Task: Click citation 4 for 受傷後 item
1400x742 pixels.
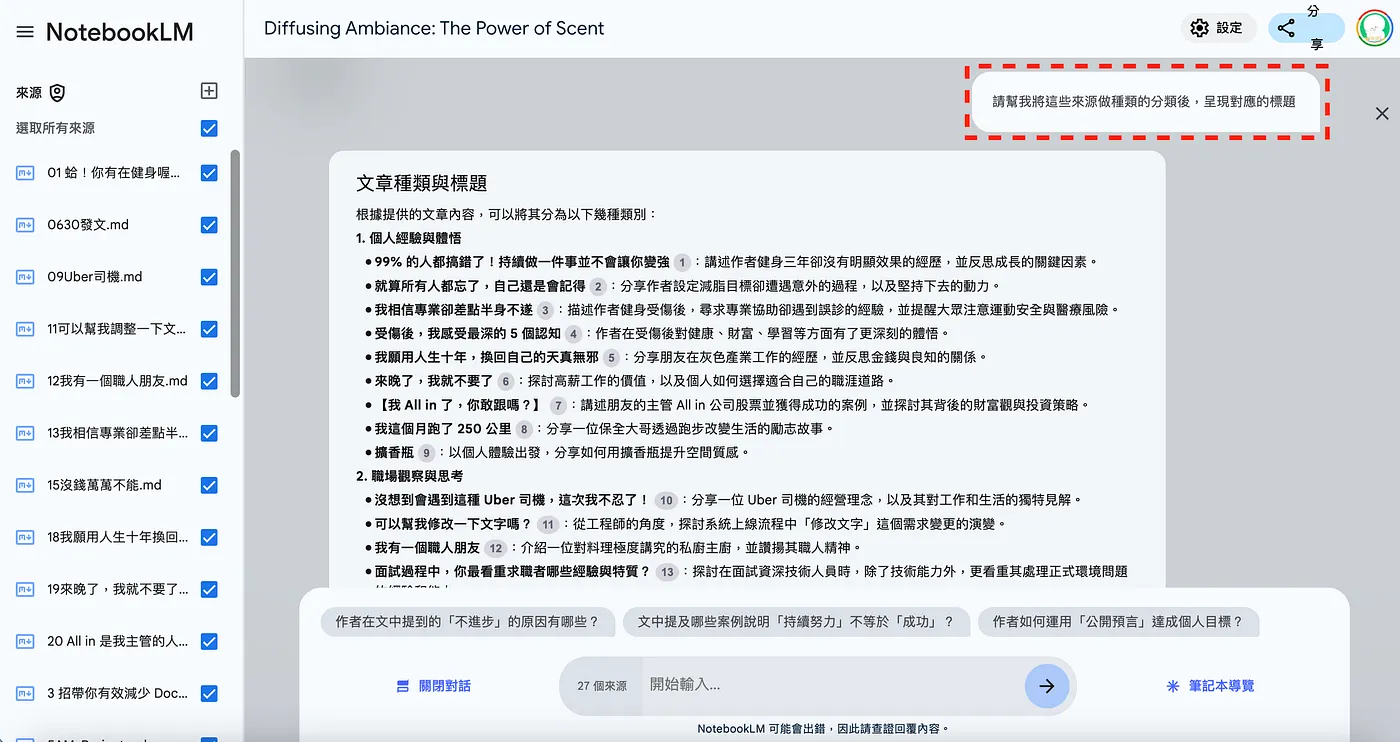Action: point(573,334)
